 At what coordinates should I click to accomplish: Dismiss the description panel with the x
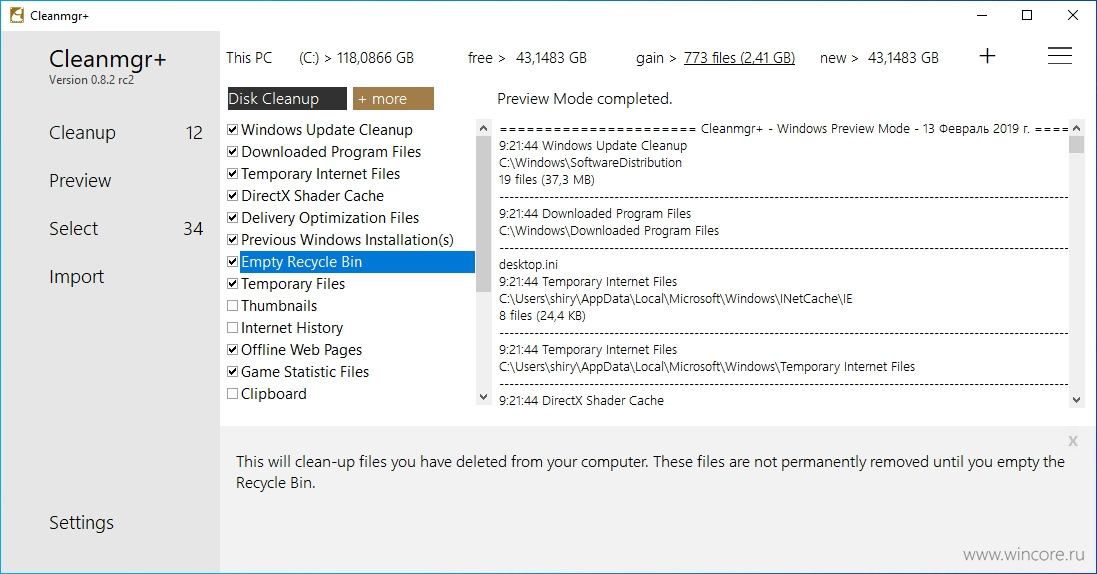(x=1073, y=441)
